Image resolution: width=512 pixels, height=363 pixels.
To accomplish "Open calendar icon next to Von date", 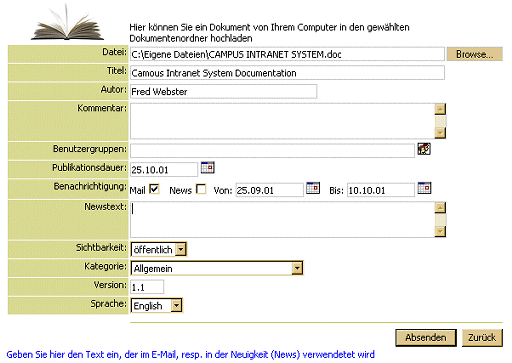I will tap(313, 188).
